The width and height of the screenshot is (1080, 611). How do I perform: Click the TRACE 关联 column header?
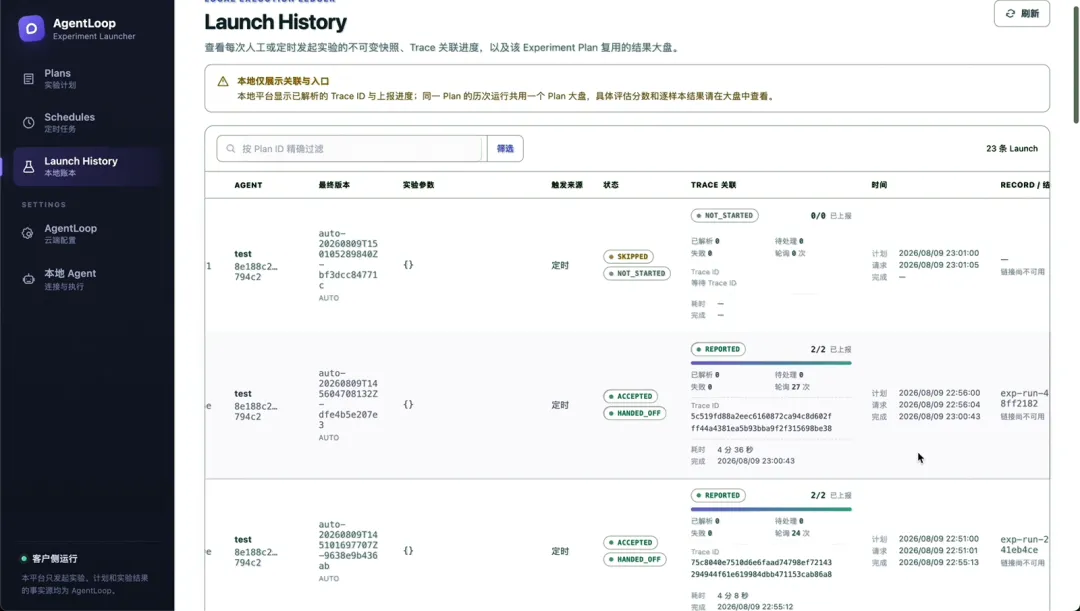pyautogui.click(x=714, y=185)
